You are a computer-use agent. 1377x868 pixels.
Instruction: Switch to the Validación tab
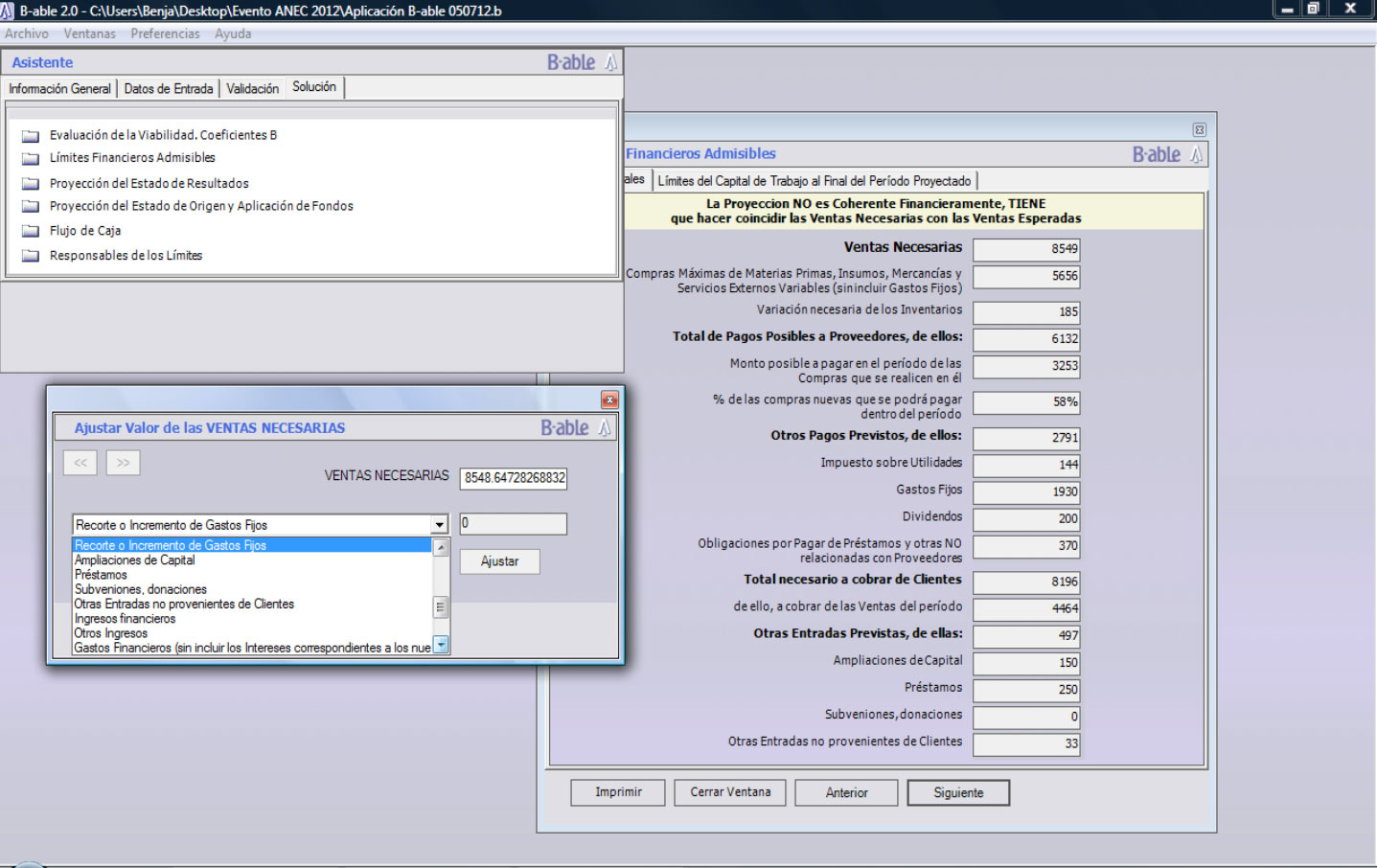pos(252,89)
